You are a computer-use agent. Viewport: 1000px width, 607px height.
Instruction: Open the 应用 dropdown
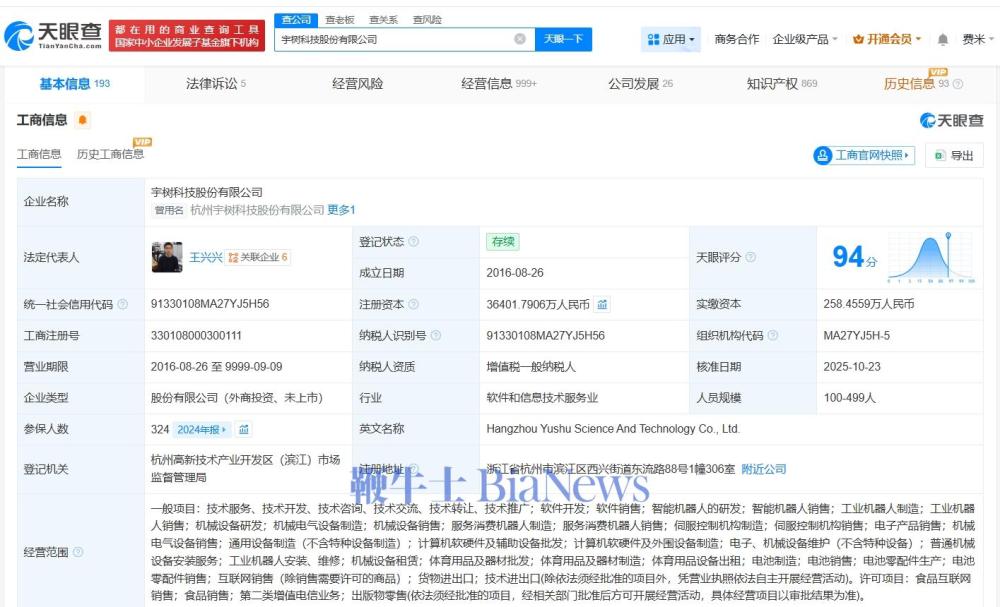(x=671, y=40)
